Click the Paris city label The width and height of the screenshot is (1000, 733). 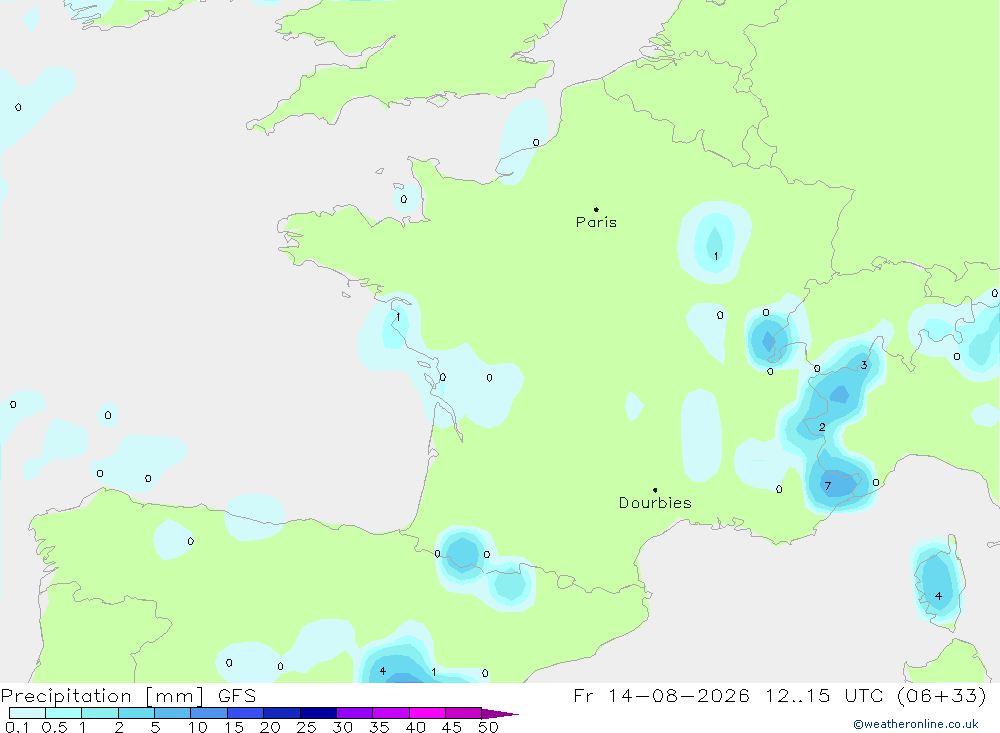coord(596,222)
